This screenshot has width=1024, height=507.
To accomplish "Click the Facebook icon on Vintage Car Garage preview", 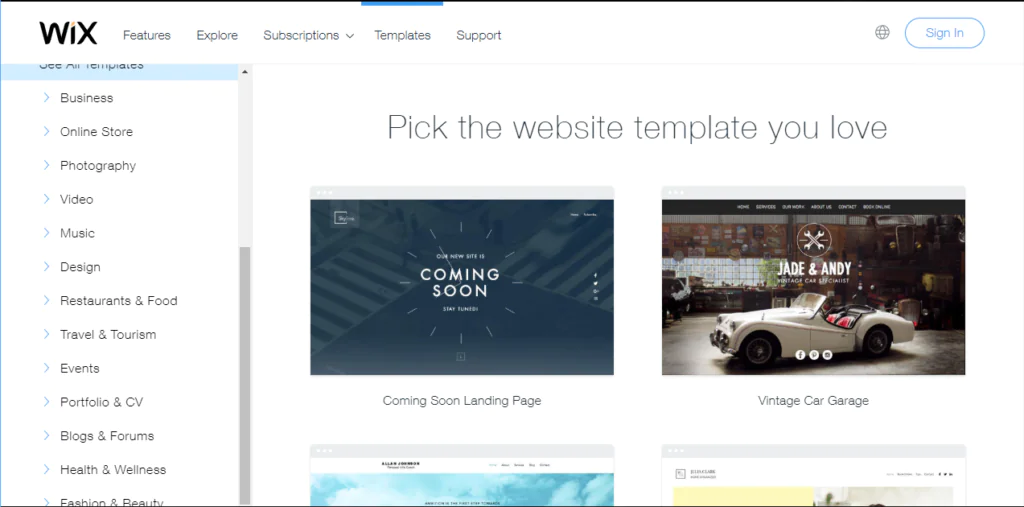I will coord(800,355).
